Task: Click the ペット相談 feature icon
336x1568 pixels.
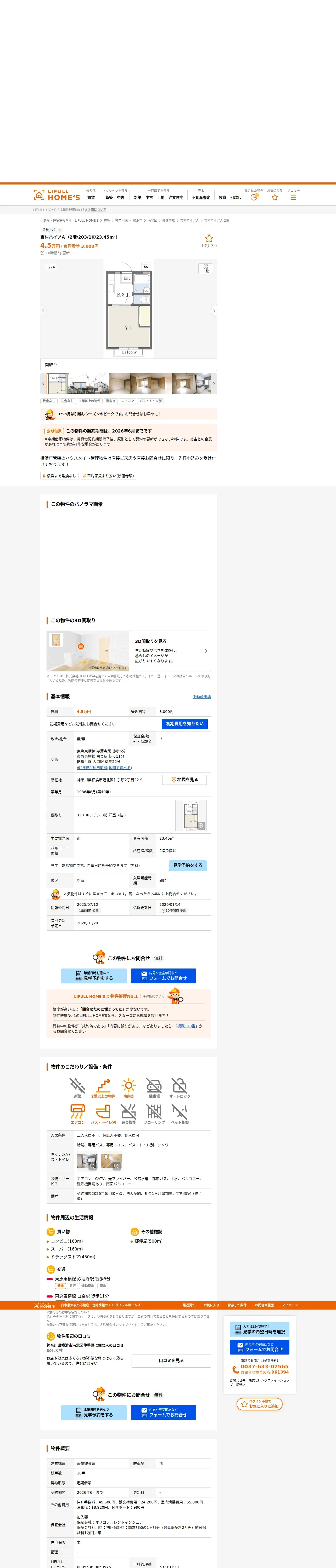Action: [x=179, y=1115]
